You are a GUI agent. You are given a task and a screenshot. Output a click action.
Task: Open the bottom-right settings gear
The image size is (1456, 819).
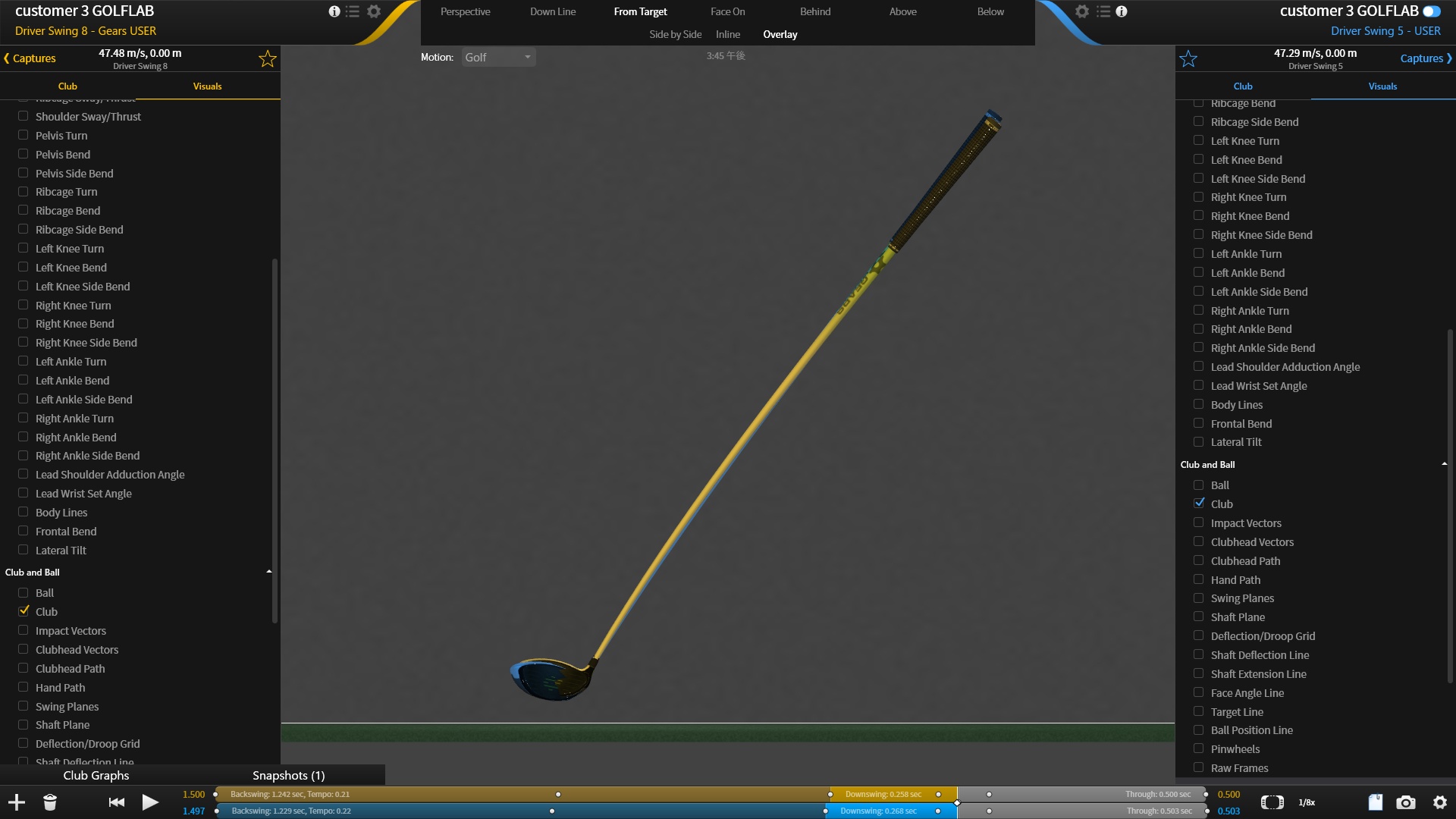[x=1440, y=802]
